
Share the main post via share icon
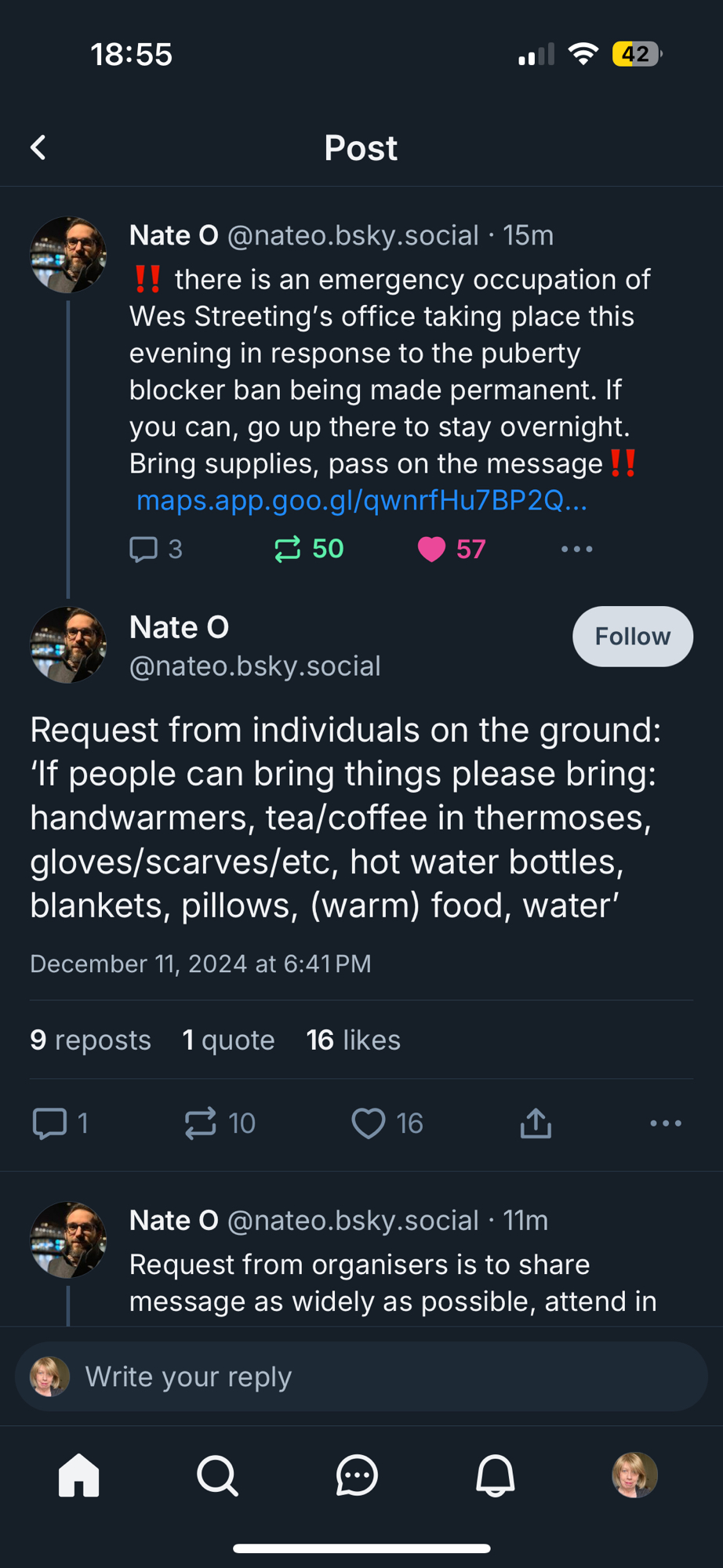tap(536, 1123)
